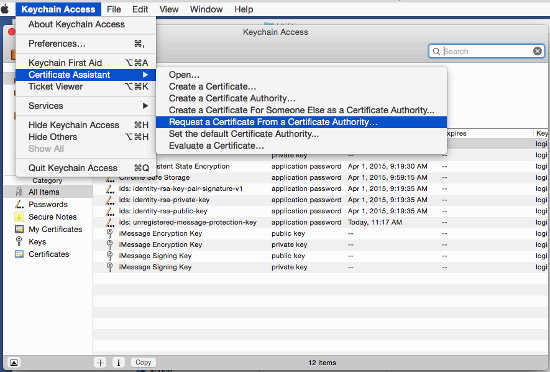
Task: Select Keychain First Aid
Action: click(x=86, y=63)
